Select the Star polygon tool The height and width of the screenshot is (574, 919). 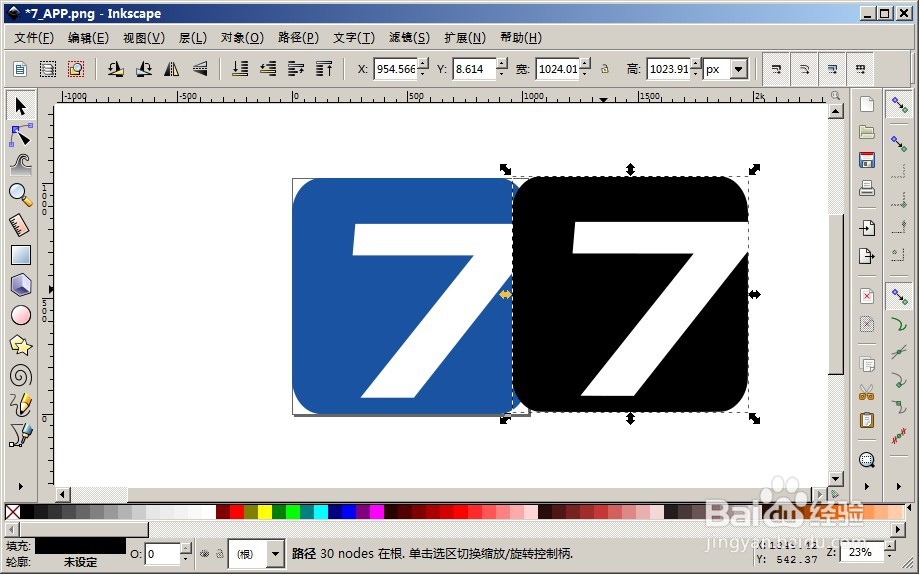coord(21,345)
